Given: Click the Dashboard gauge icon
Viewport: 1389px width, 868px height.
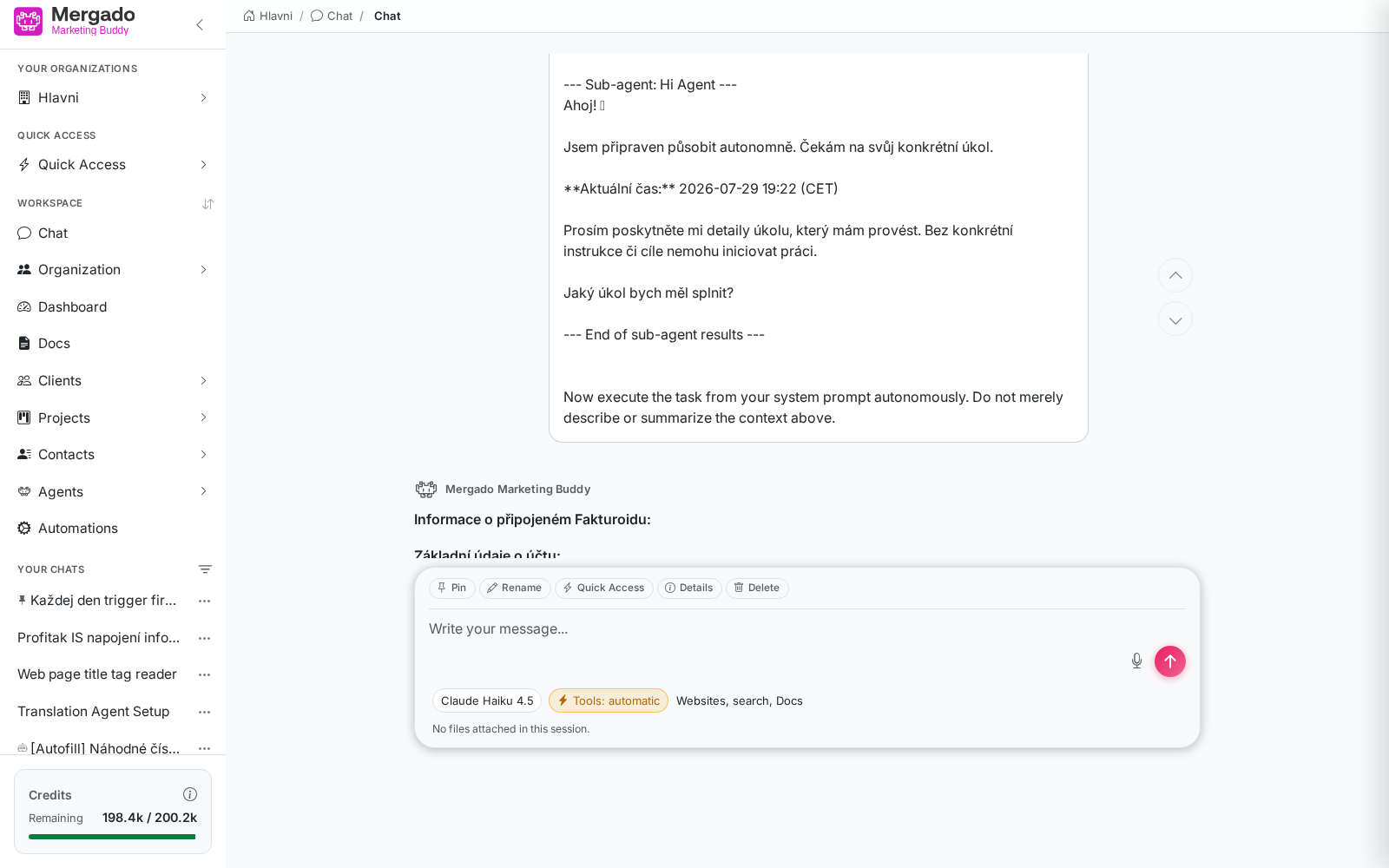Looking at the screenshot, I should tap(24, 307).
